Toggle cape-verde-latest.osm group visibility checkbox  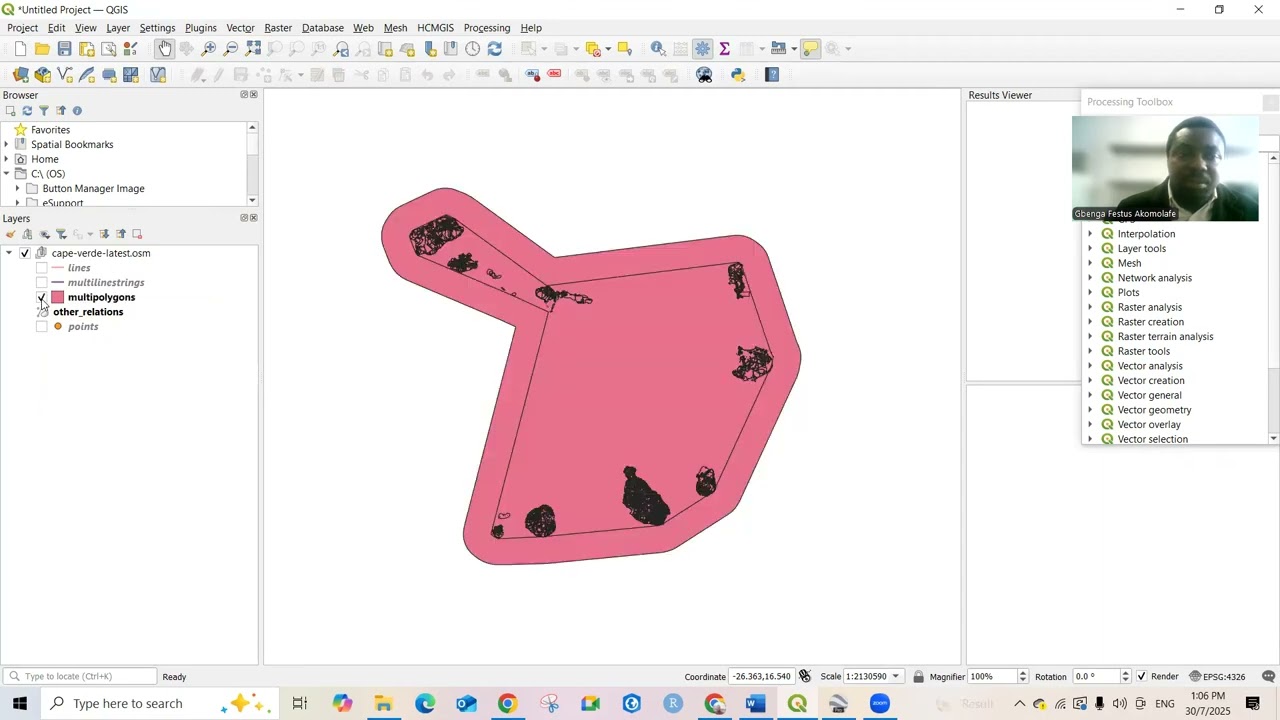pos(25,253)
